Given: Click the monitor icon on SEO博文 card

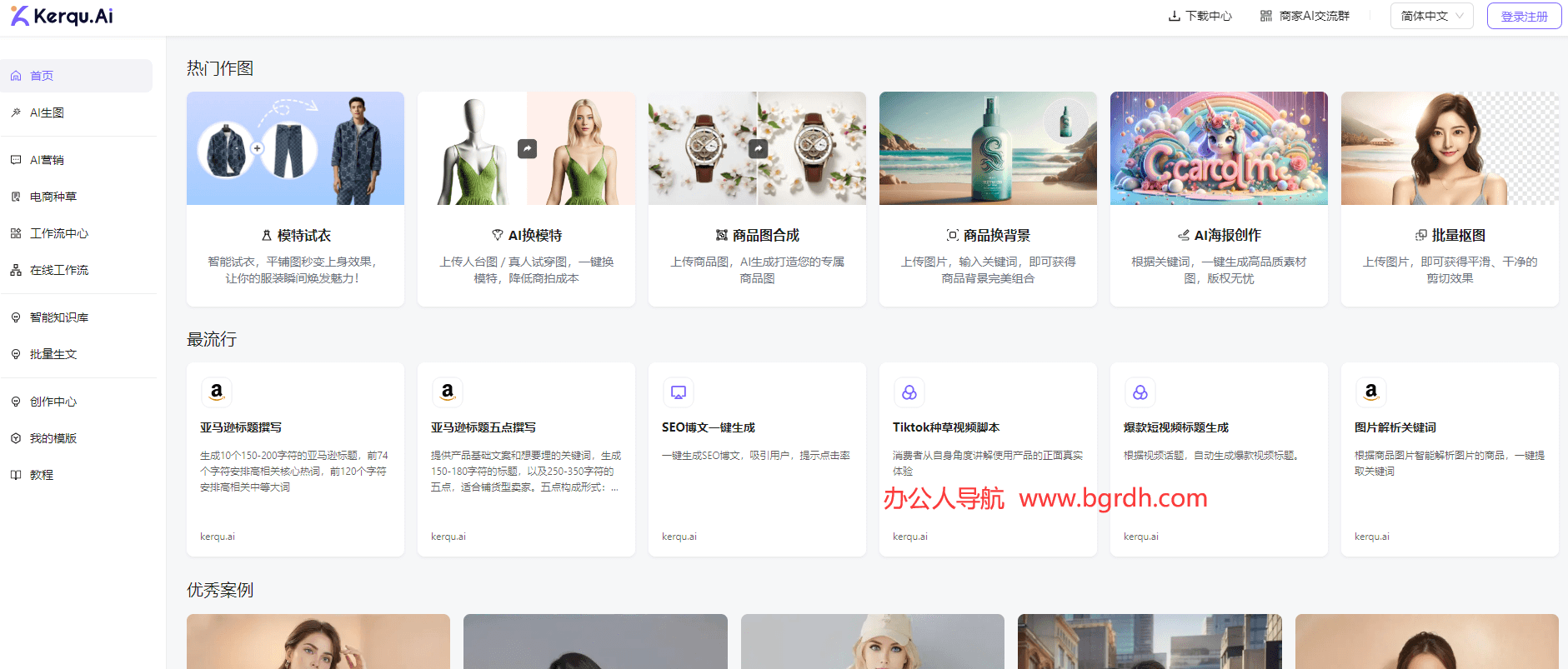Looking at the screenshot, I should pos(679,392).
